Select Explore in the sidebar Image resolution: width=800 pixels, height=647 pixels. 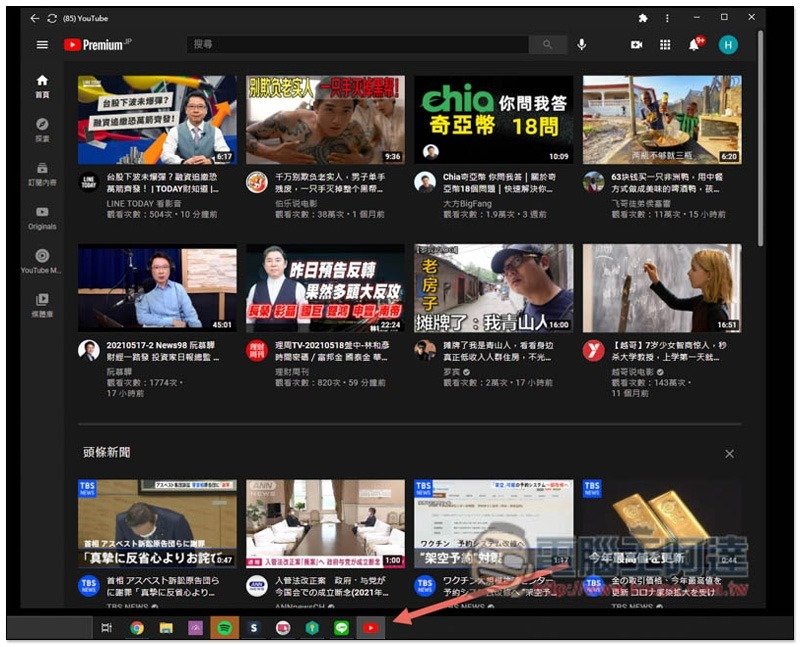[x=42, y=130]
